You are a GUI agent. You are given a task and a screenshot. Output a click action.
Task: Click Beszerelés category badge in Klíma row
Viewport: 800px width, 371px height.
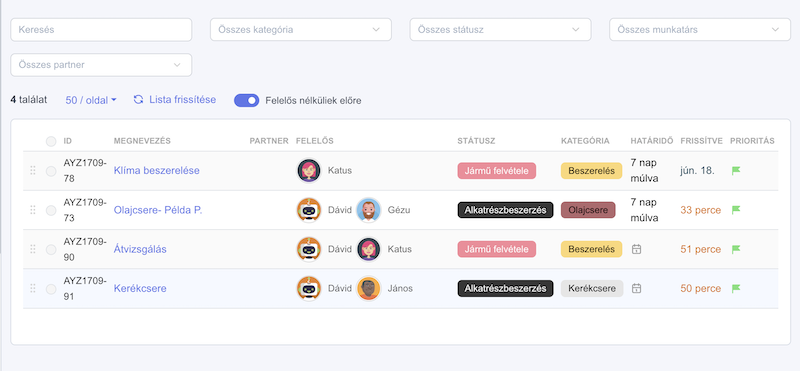(x=591, y=170)
